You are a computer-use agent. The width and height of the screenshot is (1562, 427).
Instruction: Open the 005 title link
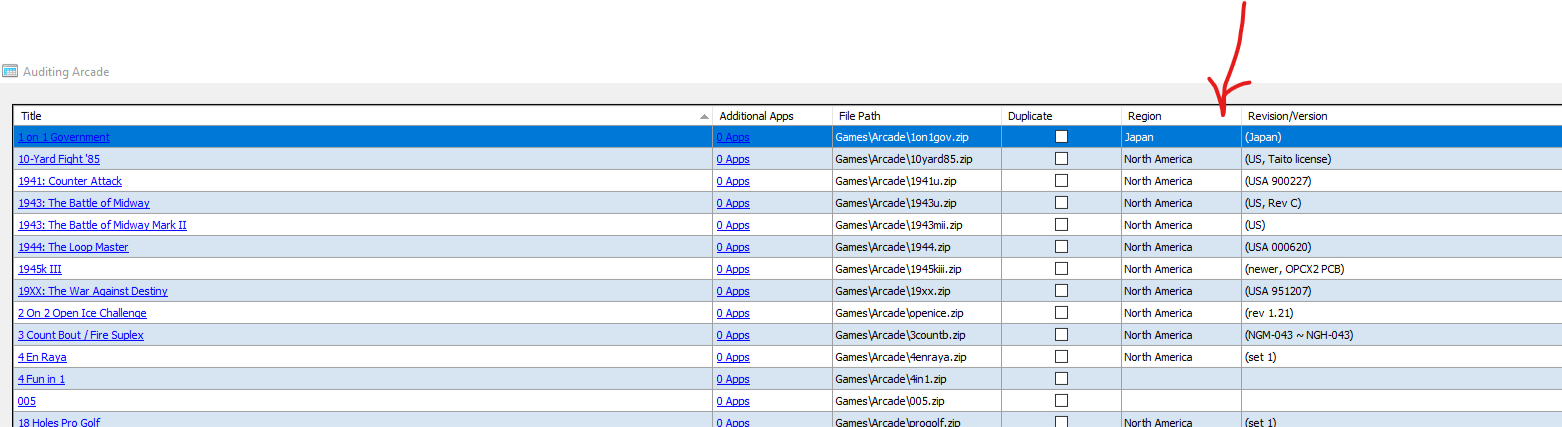click(27, 401)
